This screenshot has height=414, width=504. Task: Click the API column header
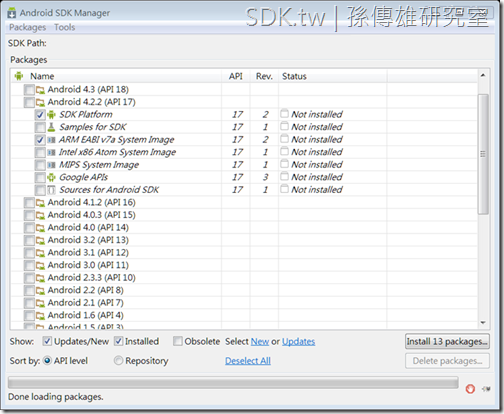point(236,76)
